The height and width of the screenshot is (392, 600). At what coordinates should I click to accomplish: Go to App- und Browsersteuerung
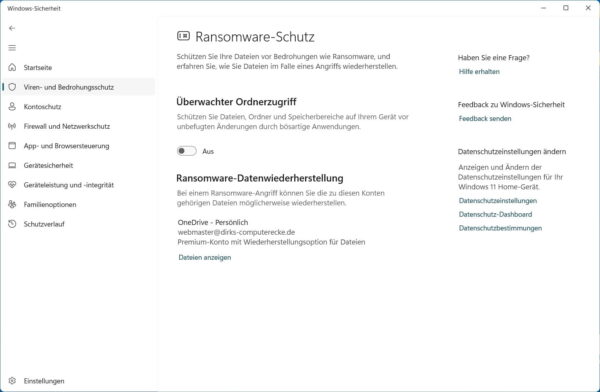point(79,145)
